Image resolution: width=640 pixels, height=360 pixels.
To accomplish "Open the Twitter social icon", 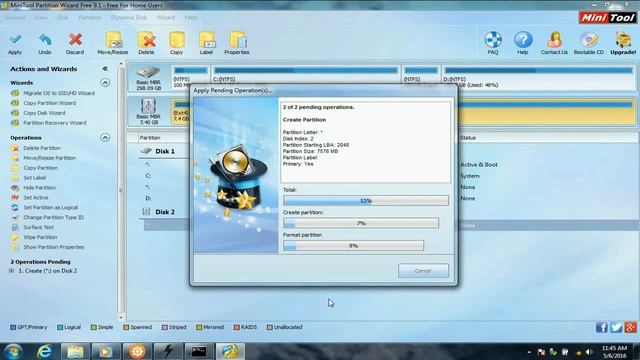I will coord(616,327).
